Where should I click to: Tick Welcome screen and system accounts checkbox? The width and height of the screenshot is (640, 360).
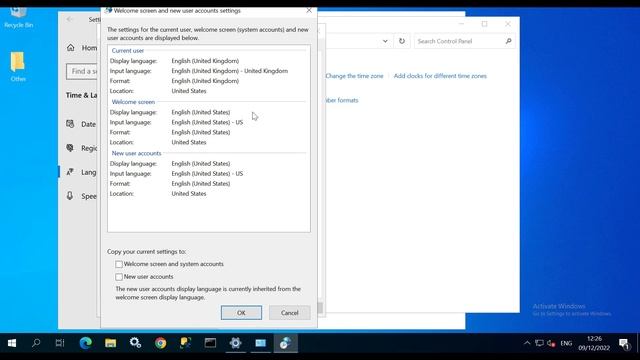(119, 264)
